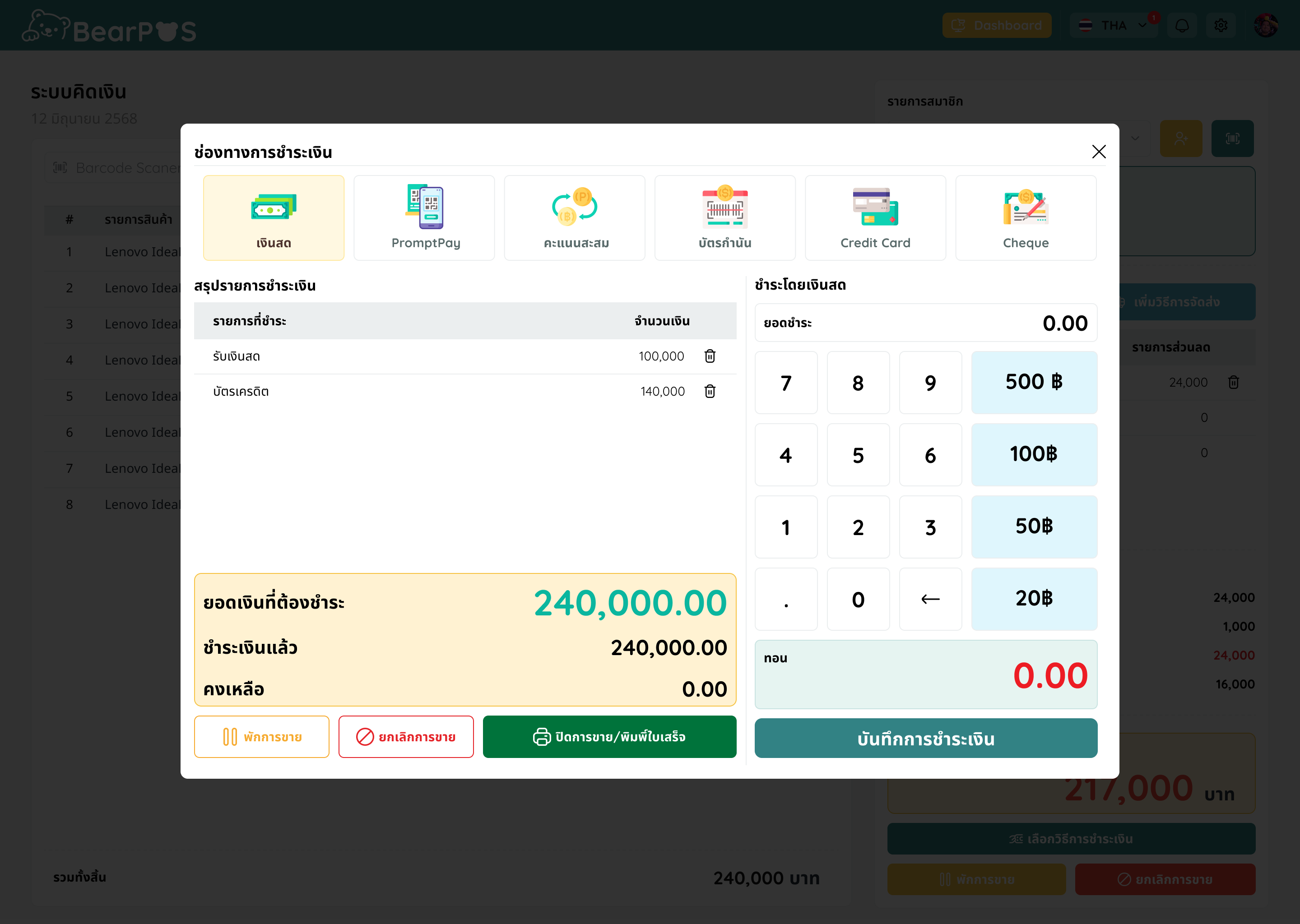Screen dimensions: 1300x924
Task: Click the ทอน change amount box
Action: click(x=925, y=674)
